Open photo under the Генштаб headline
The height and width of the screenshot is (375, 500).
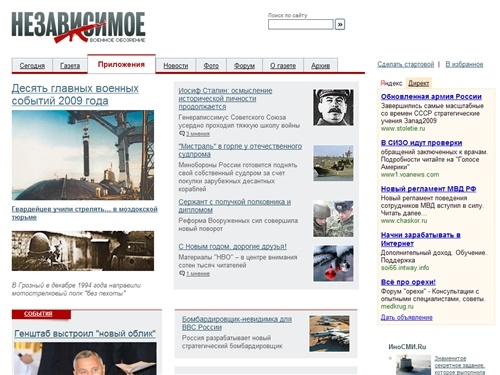(85, 359)
